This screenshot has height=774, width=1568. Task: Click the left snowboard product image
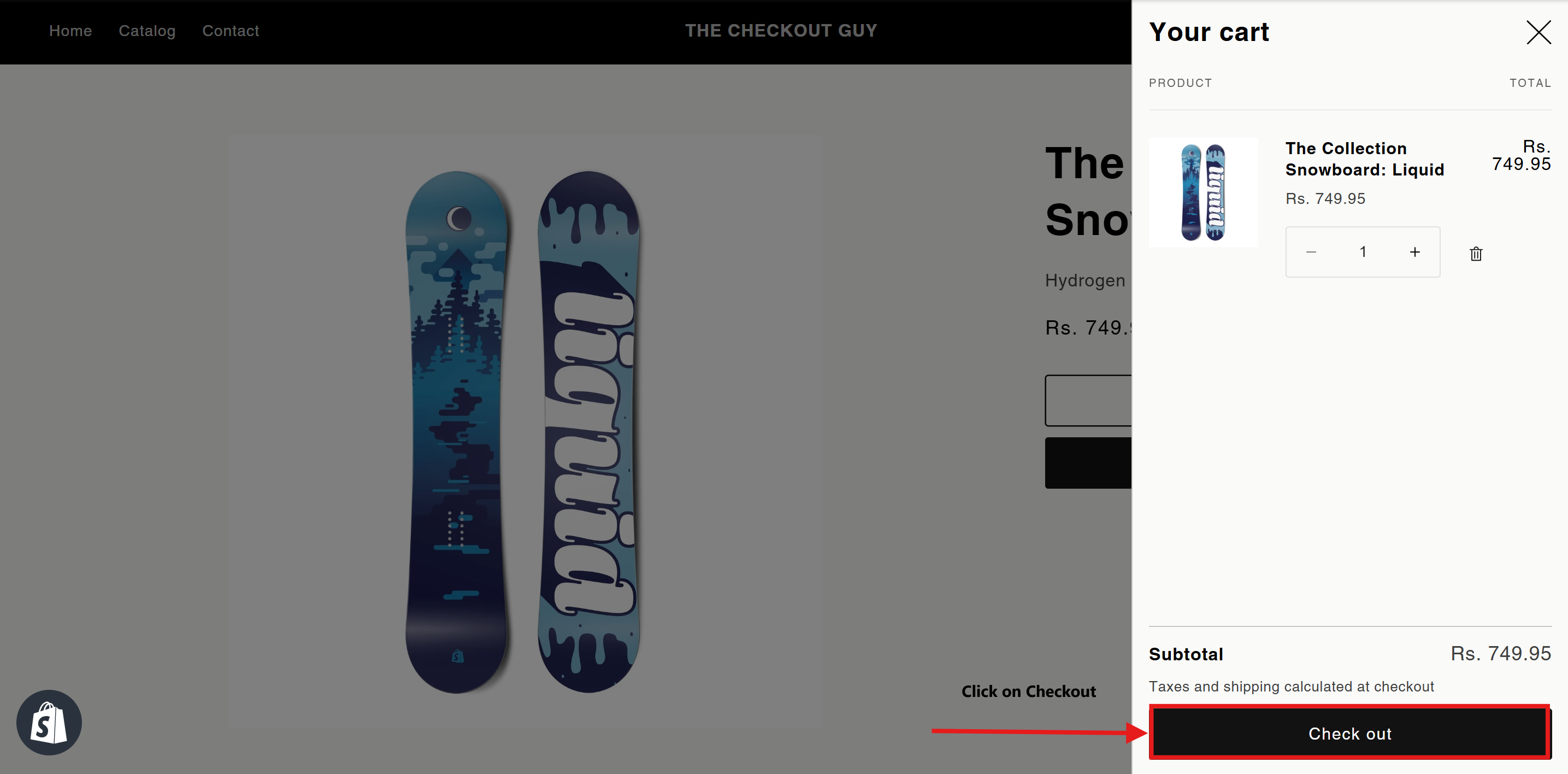coord(456,432)
